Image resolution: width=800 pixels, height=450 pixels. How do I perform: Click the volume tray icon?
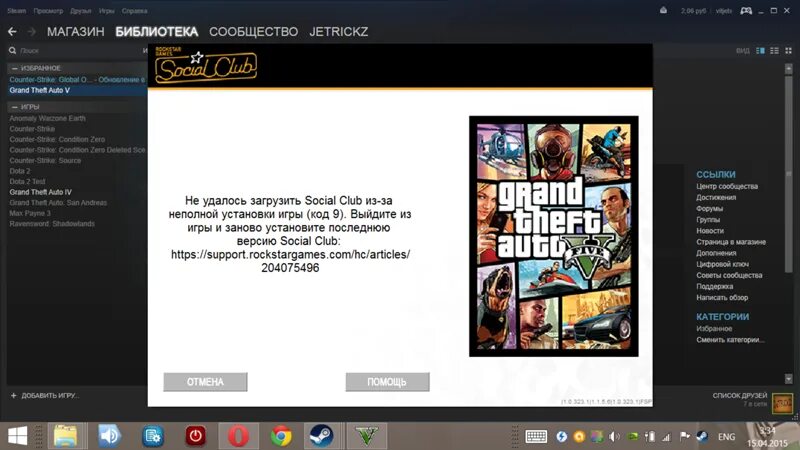pyautogui.click(x=614, y=436)
